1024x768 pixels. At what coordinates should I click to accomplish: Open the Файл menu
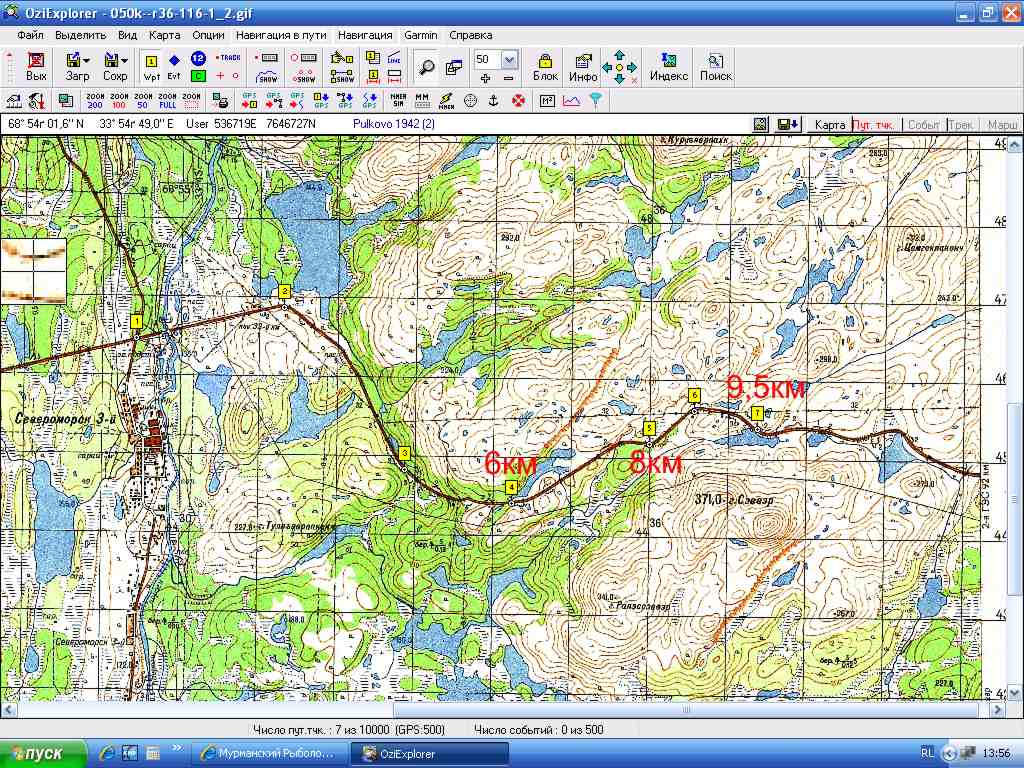point(30,34)
